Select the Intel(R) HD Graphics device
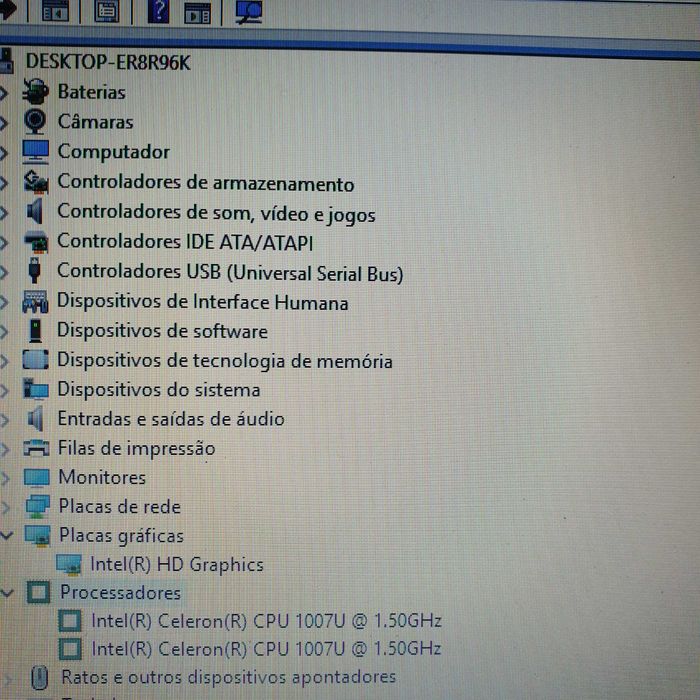The height and width of the screenshot is (700, 700). (x=177, y=565)
